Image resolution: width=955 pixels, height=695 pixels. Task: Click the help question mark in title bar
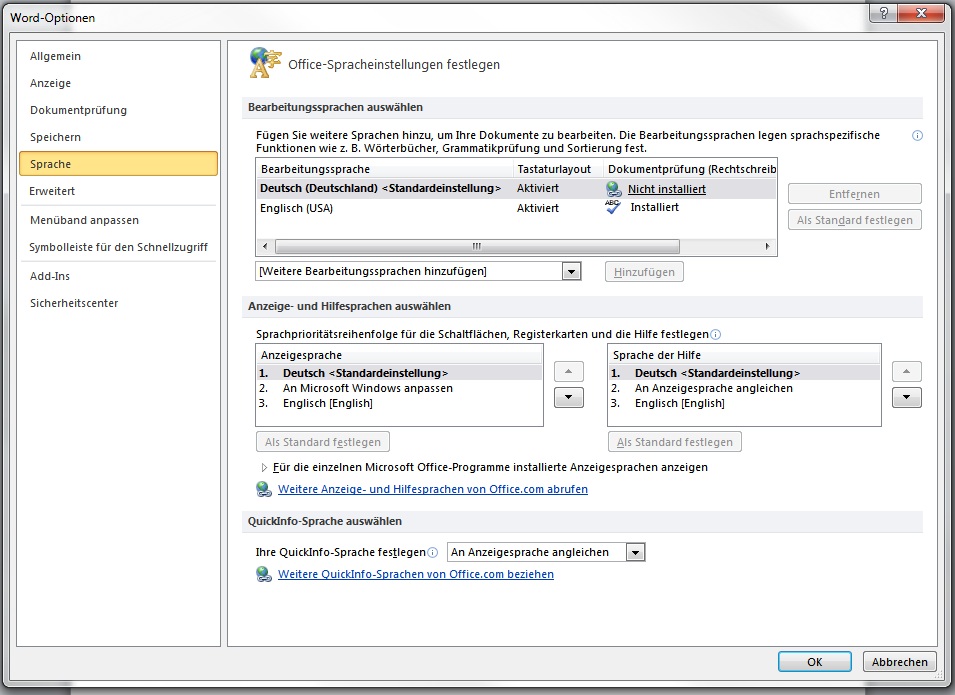[x=884, y=13]
